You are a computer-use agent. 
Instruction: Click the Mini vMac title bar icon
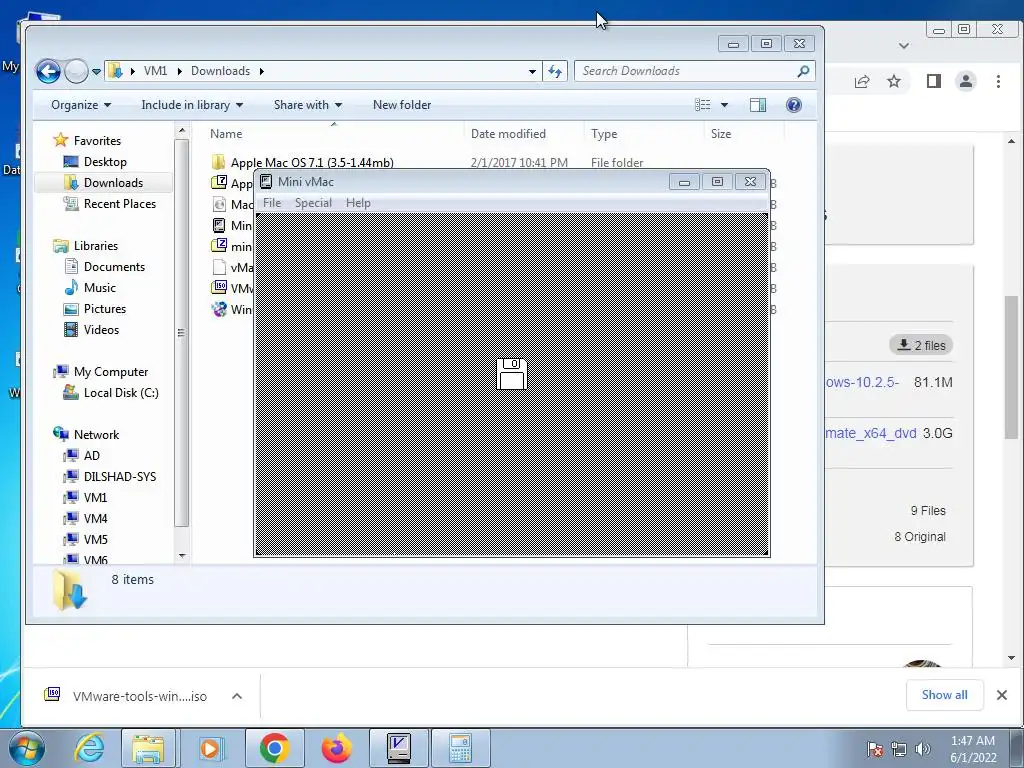pyautogui.click(x=266, y=182)
